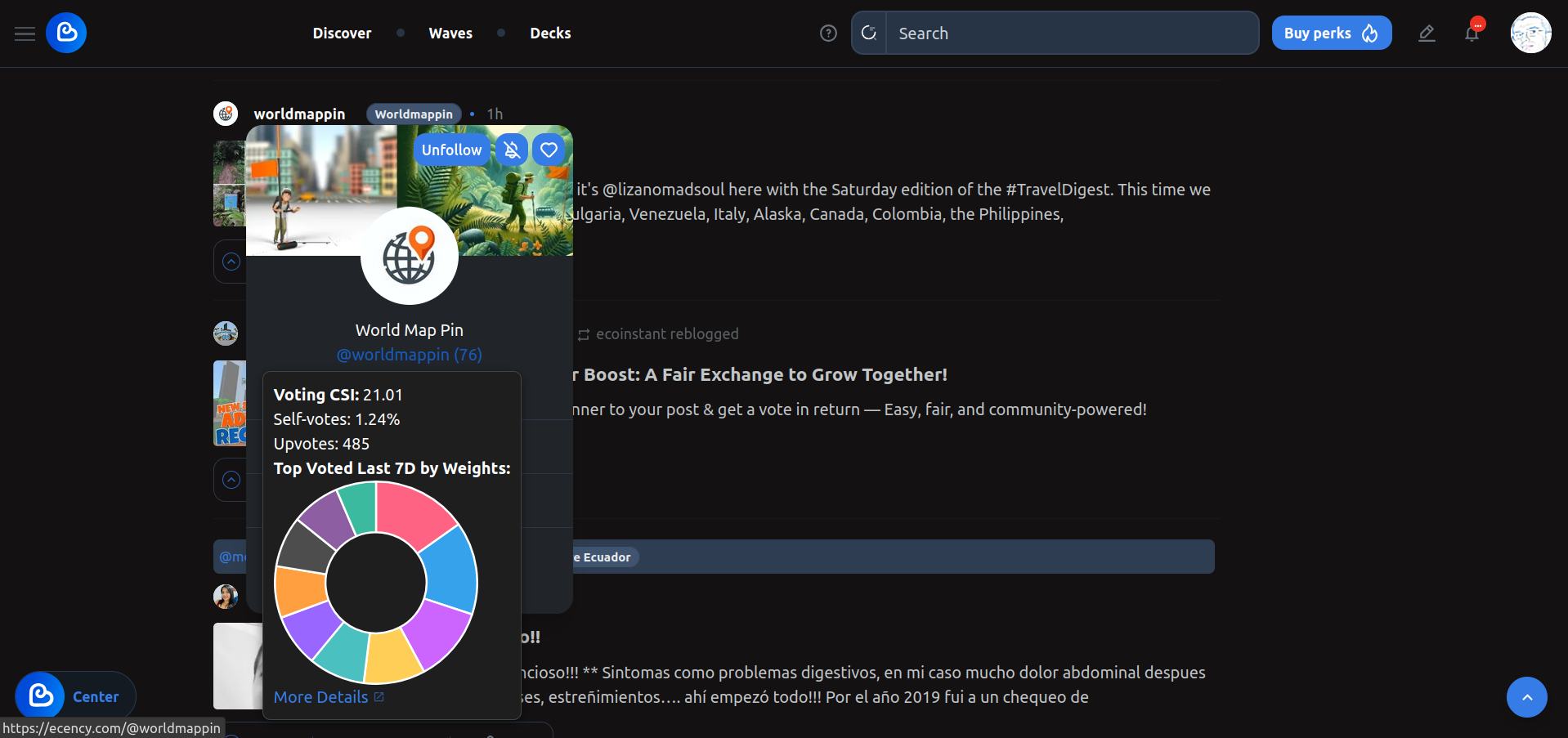Focus the Search input field

(1072, 33)
